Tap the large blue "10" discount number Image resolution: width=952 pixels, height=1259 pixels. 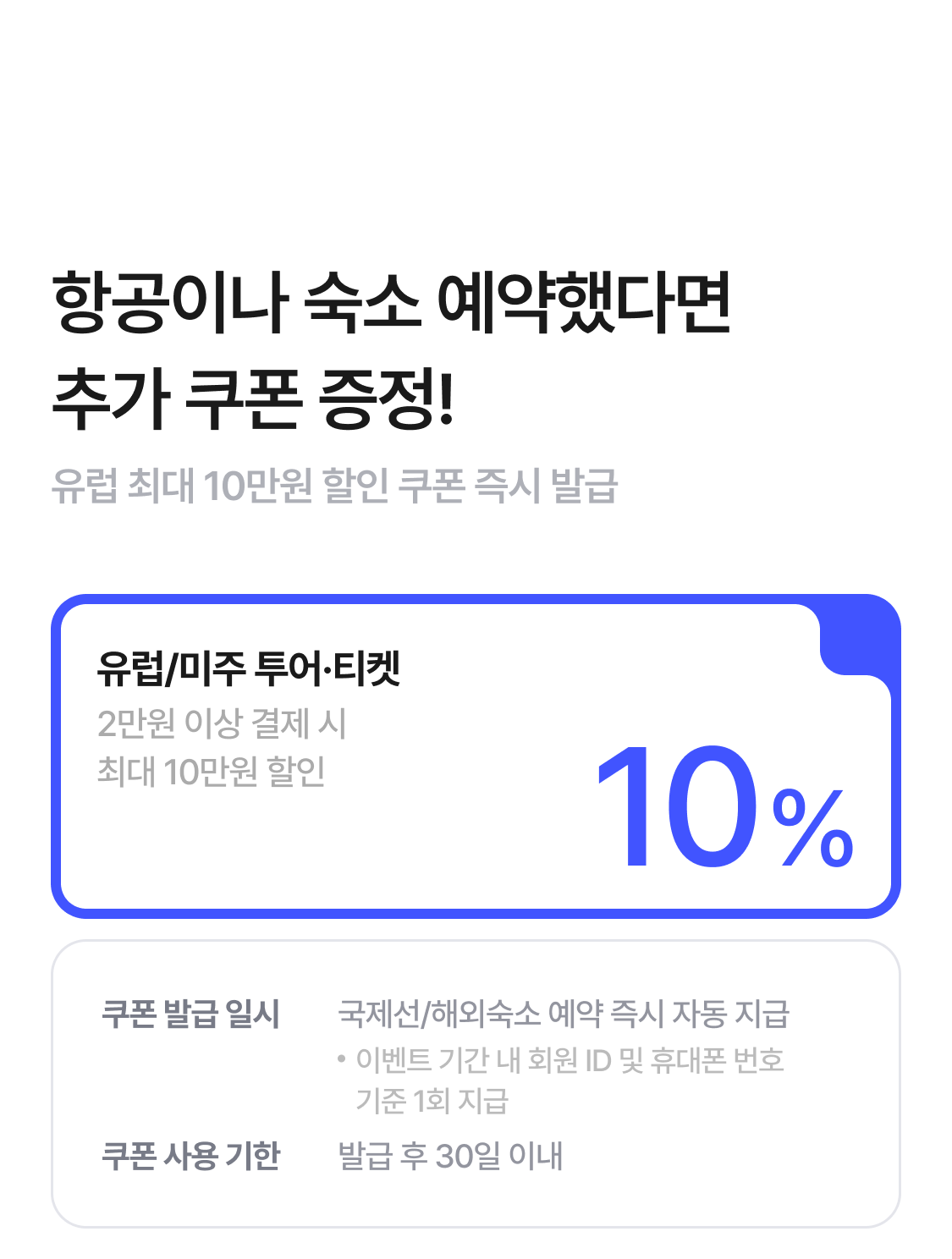pos(677,808)
